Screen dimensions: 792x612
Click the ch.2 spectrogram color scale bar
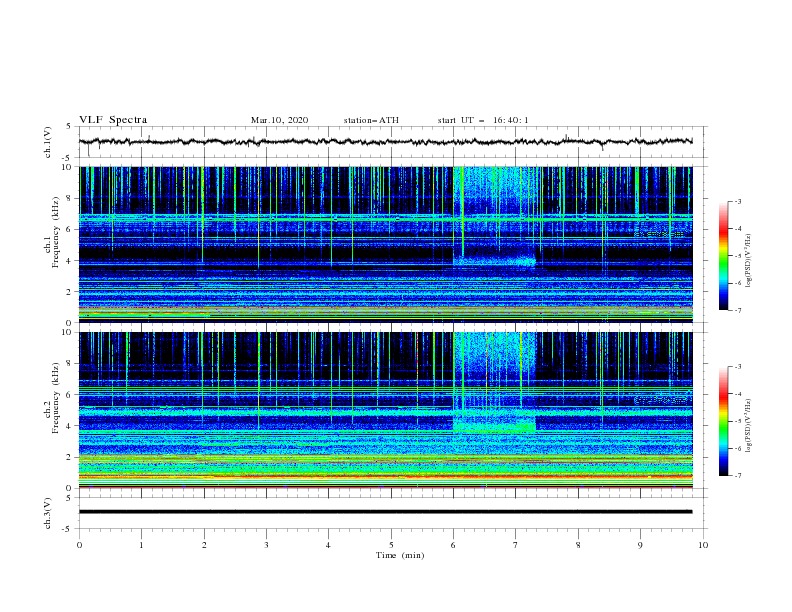coord(723,421)
